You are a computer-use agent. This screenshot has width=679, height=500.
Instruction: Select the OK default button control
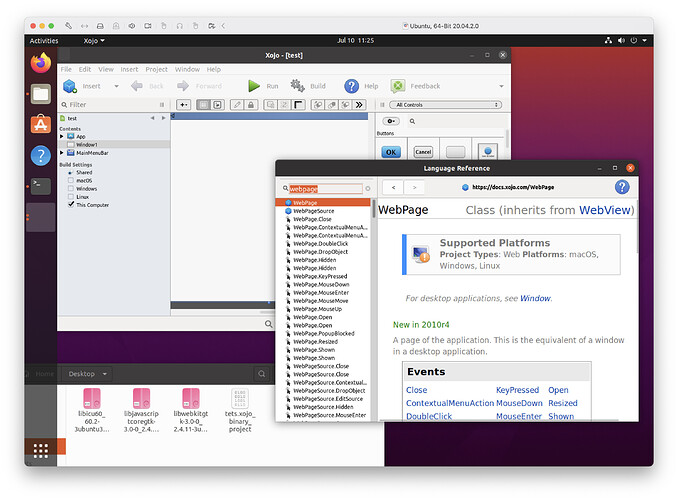tap(391, 152)
